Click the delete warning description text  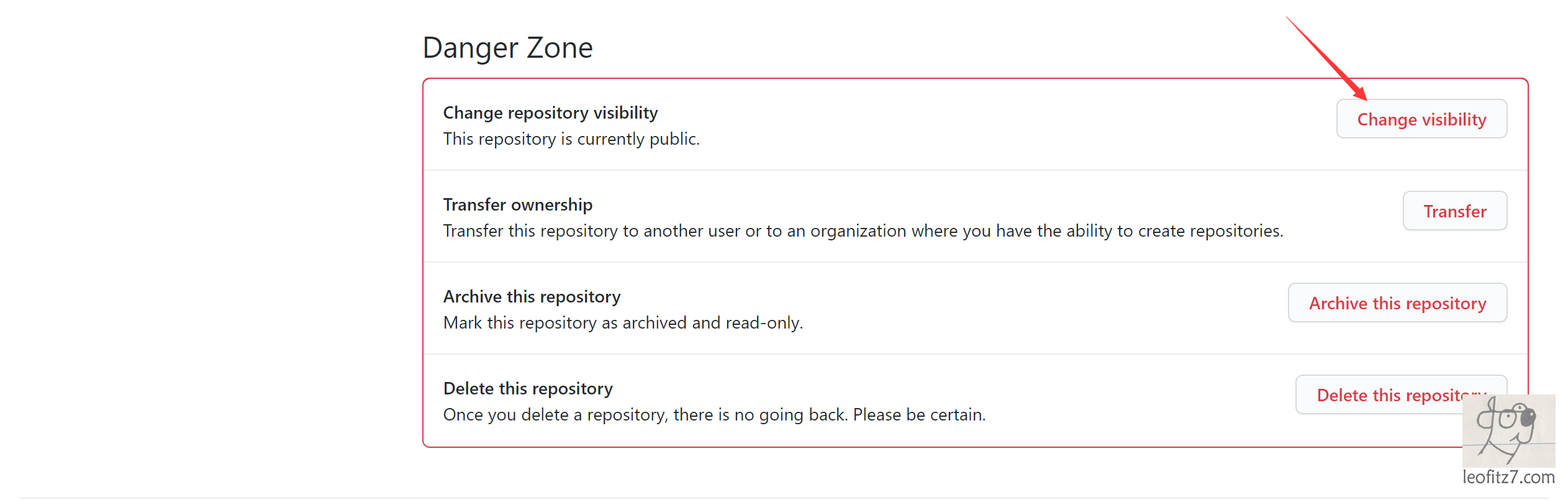(714, 414)
